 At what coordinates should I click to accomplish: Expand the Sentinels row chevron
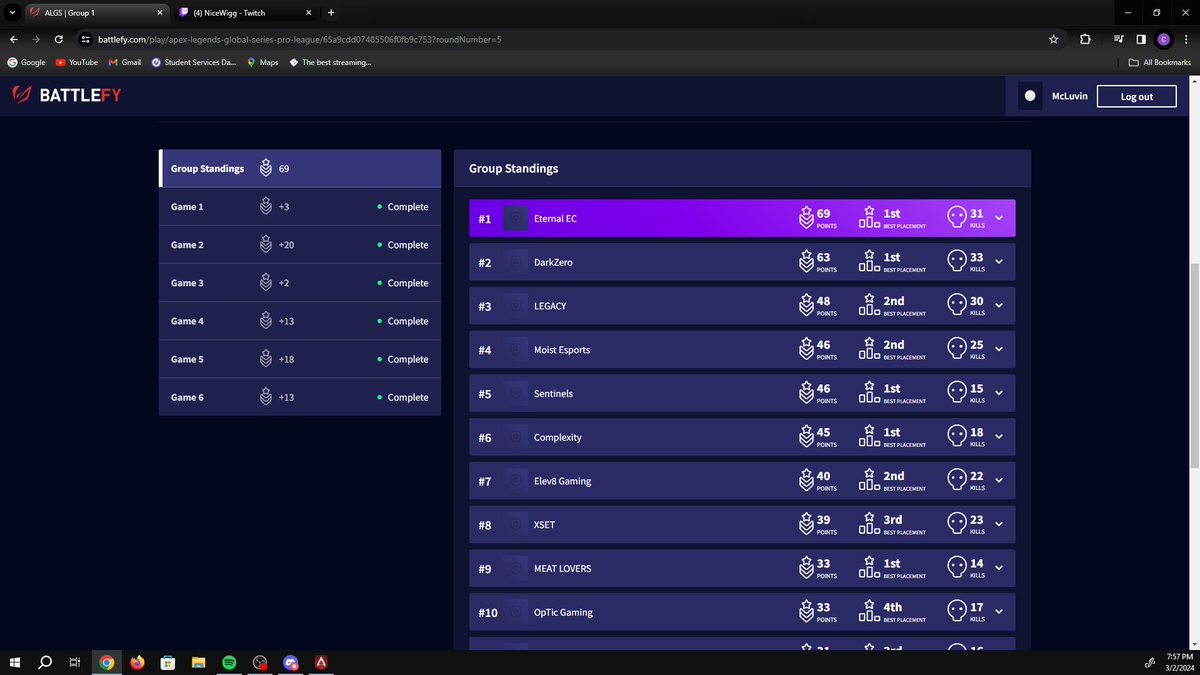[999, 394]
